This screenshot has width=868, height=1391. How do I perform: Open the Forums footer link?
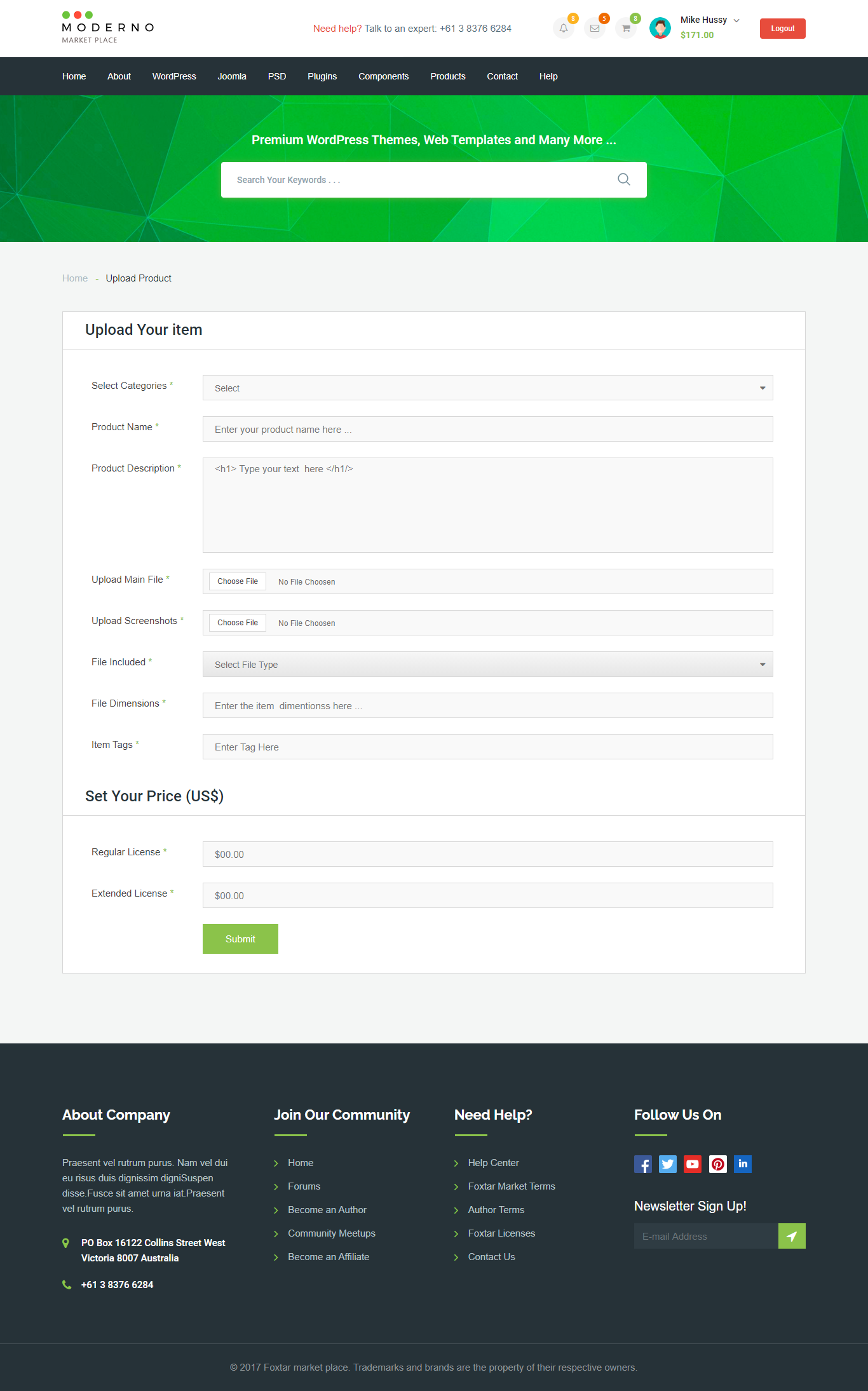click(304, 1186)
